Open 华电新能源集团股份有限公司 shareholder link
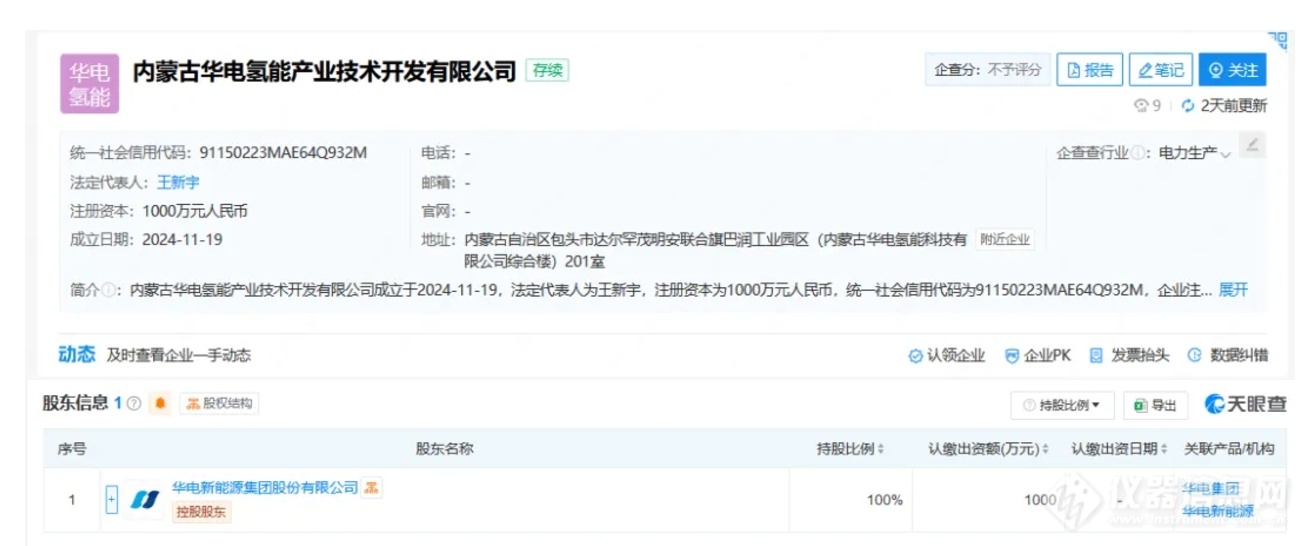Image resolution: width=1306 pixels, height=546 pixels. pyautogui.click(x=265, y=488)
